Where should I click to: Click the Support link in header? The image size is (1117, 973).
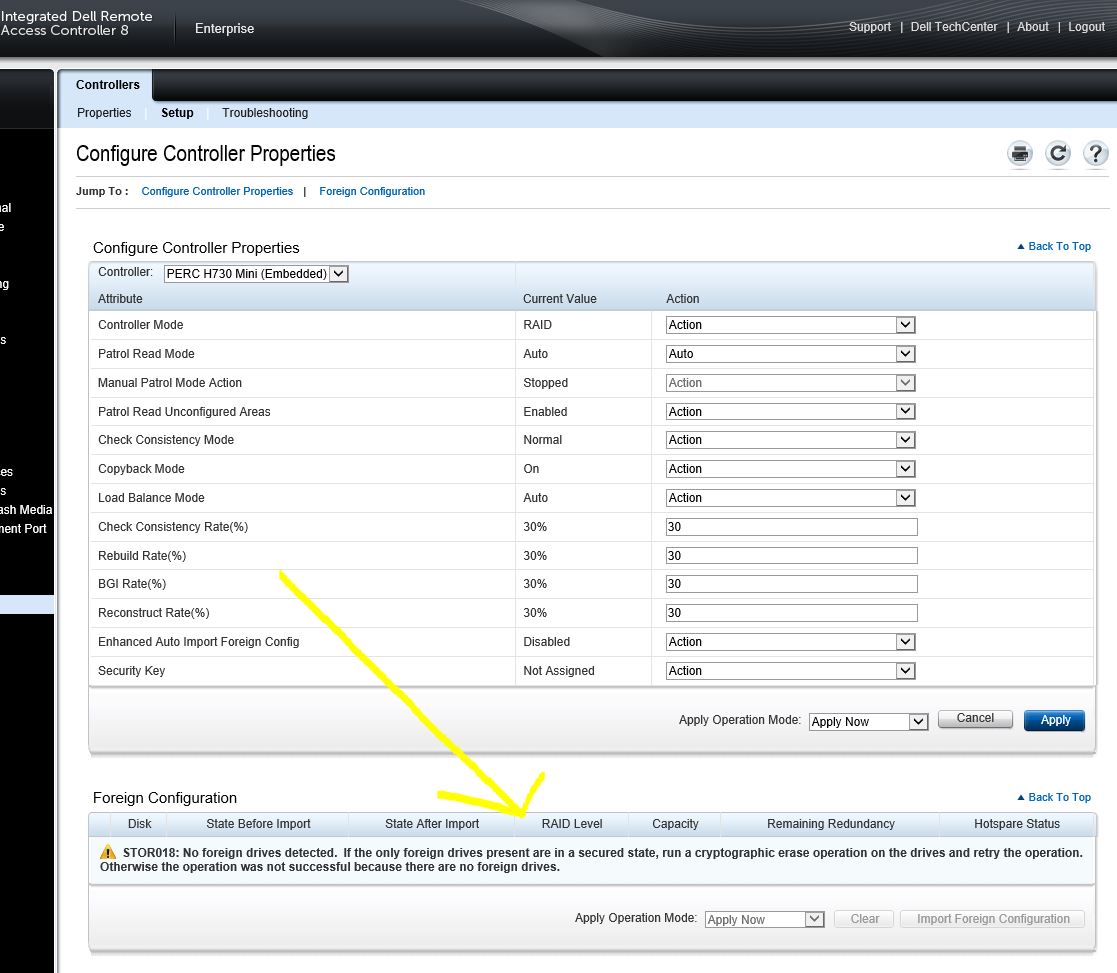click(x=870, y=26)
